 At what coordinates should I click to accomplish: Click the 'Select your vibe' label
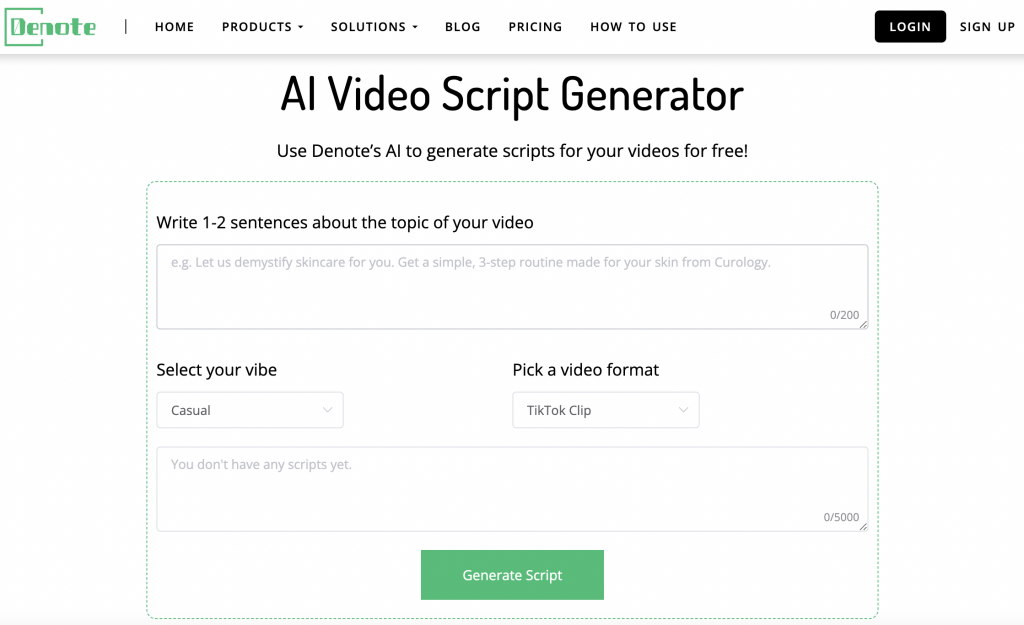216,370
